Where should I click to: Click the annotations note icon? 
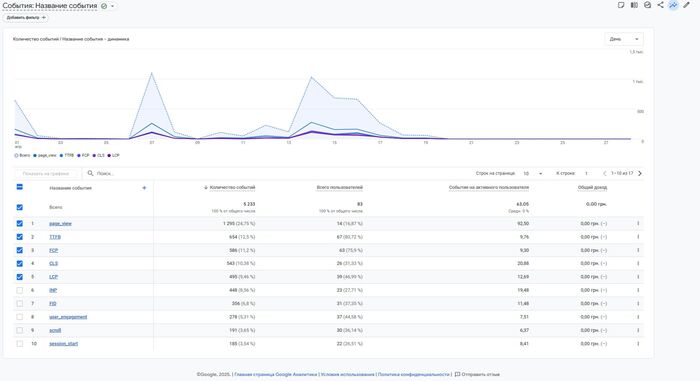tap(621, 5)
